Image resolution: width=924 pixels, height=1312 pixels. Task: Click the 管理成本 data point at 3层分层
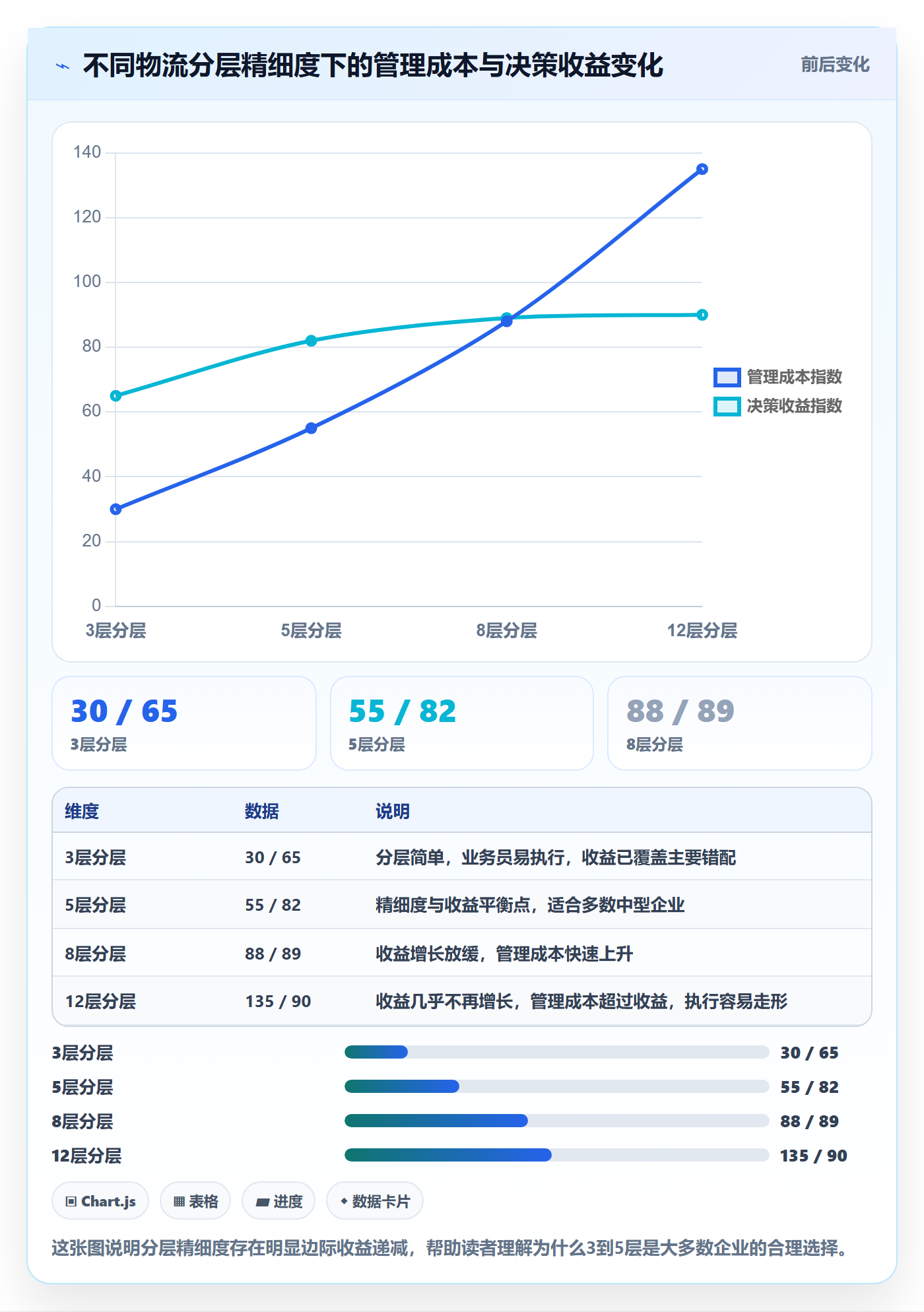tap(115, 509)
